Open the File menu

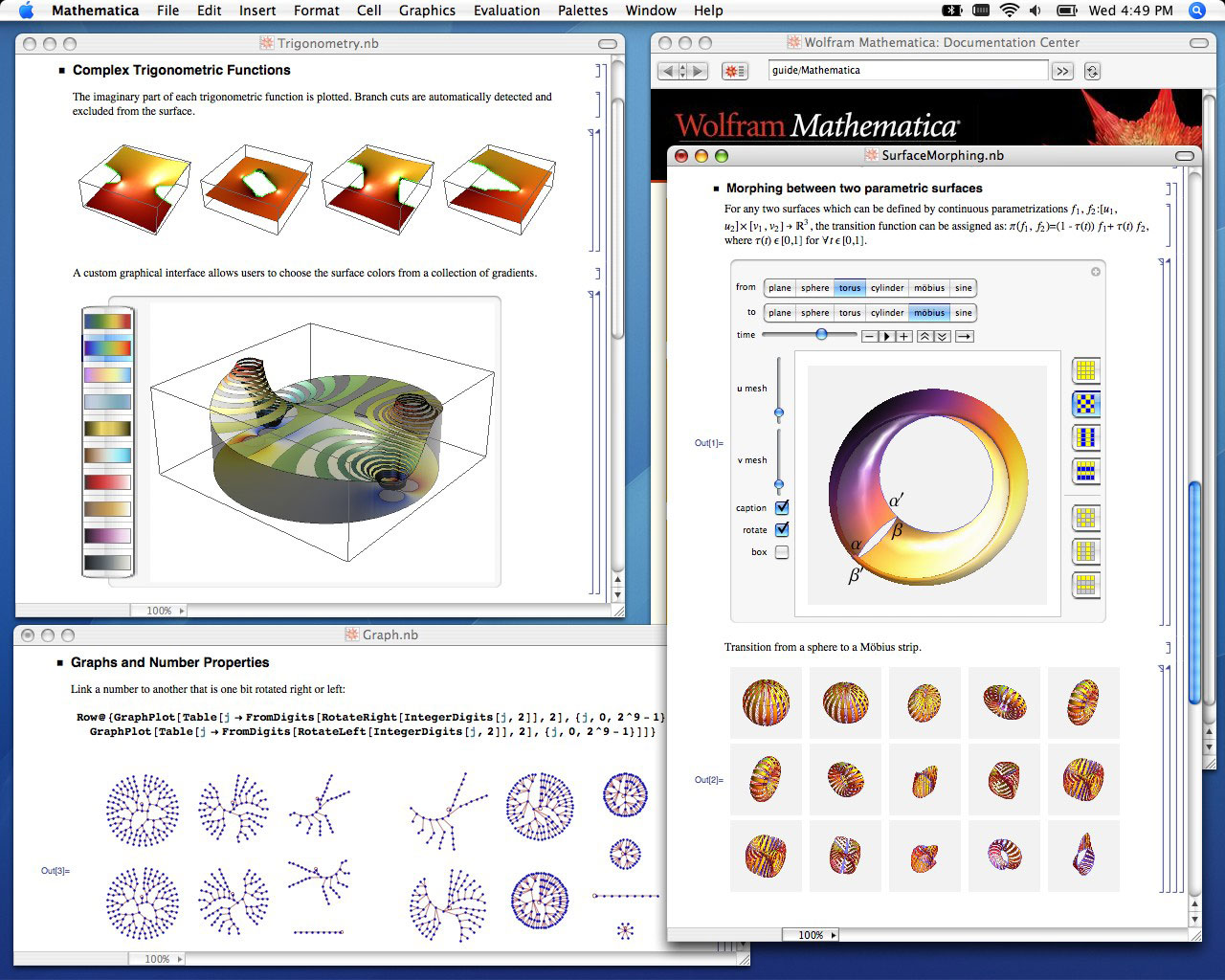click(x=167, y=11)
